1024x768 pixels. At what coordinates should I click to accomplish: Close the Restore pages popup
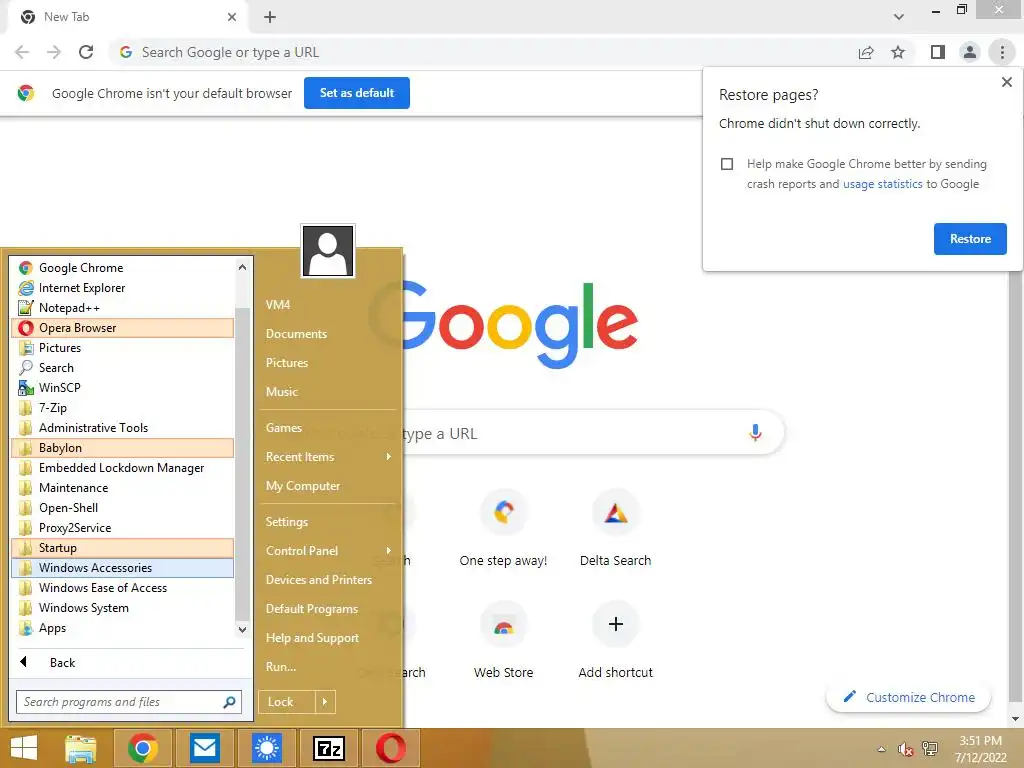click(x=1006, y=82)
